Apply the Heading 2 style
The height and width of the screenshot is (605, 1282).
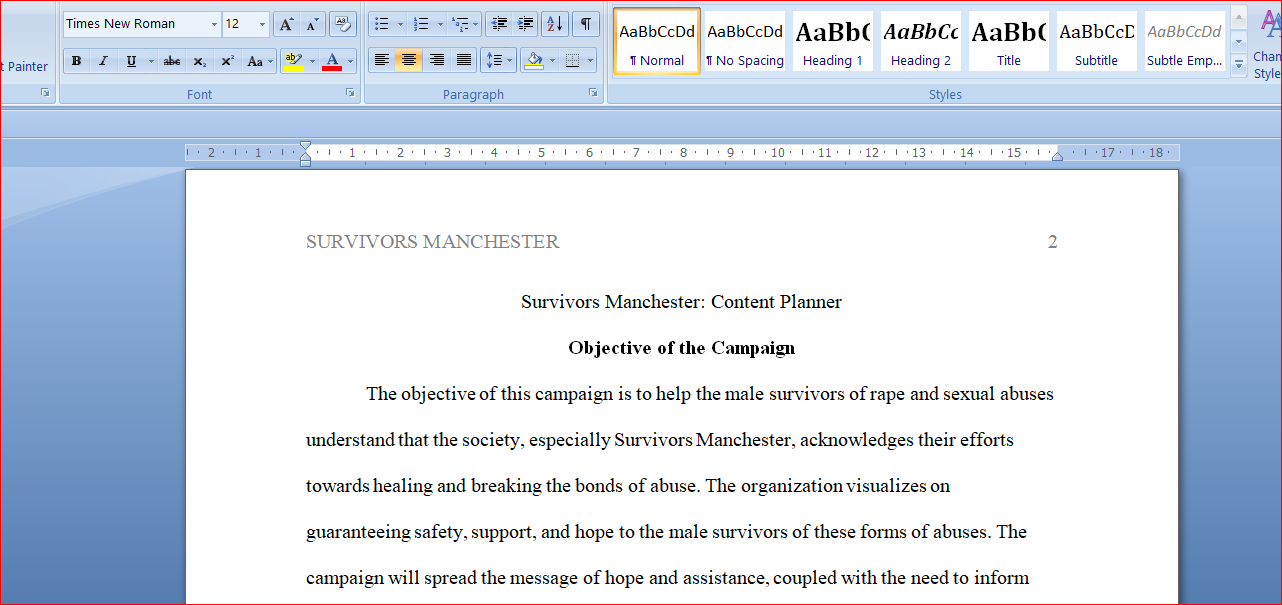(x=921, y=41)
